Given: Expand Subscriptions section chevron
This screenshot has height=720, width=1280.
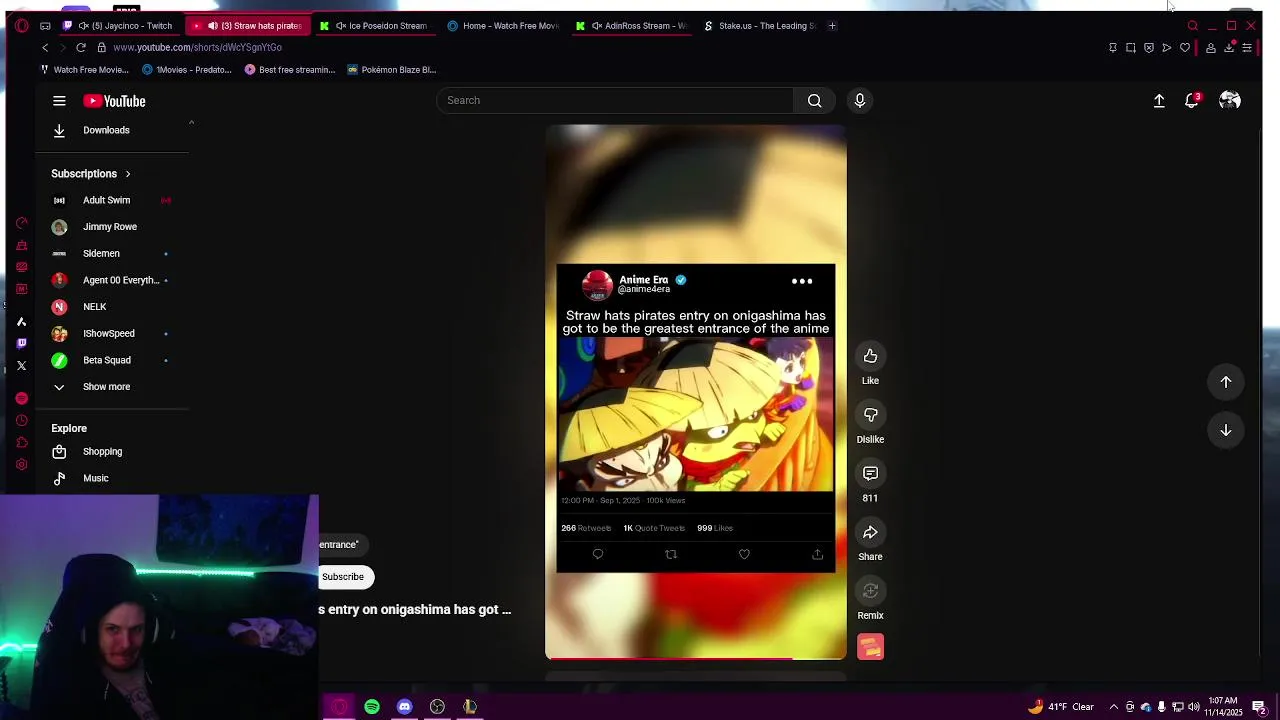Looking at the screenshot, I should click(x=128, y=174).
